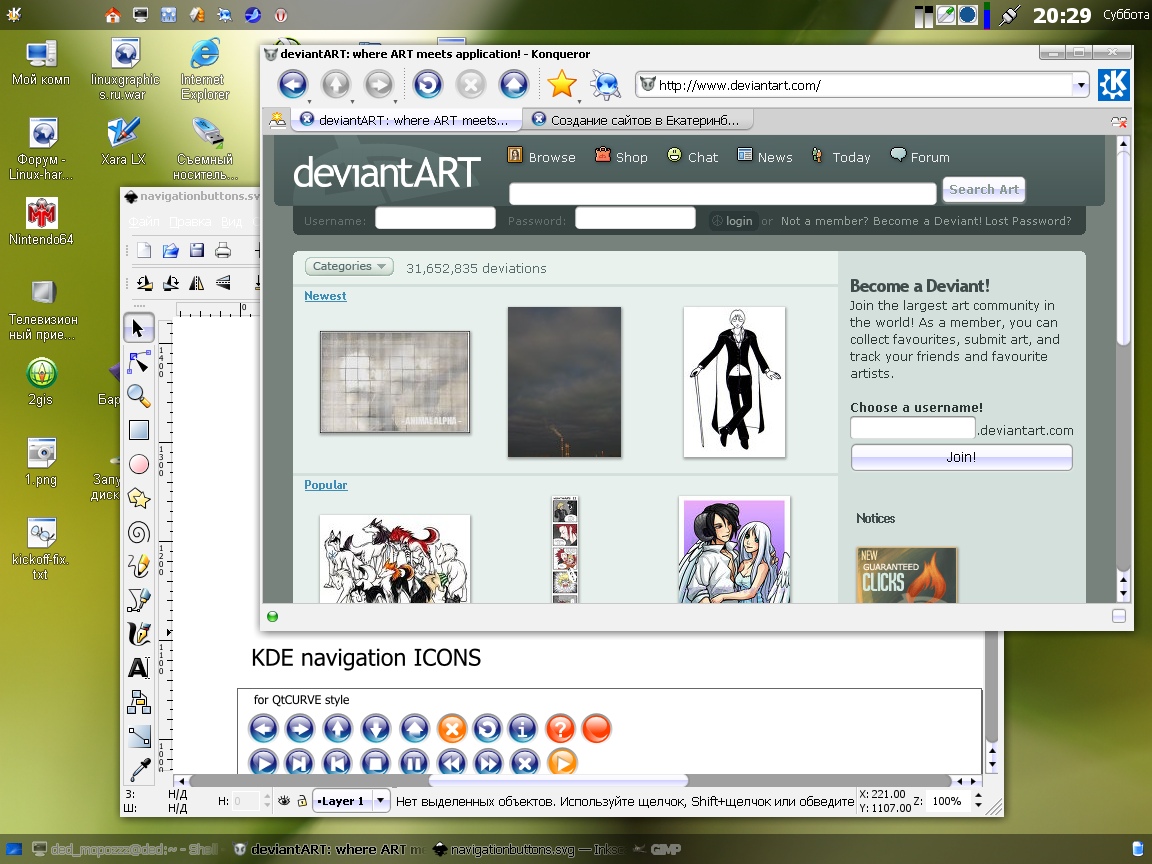Click the login button on deviantART
Viewport: 1152px width, 864px height.
click(x=732, y=220)
